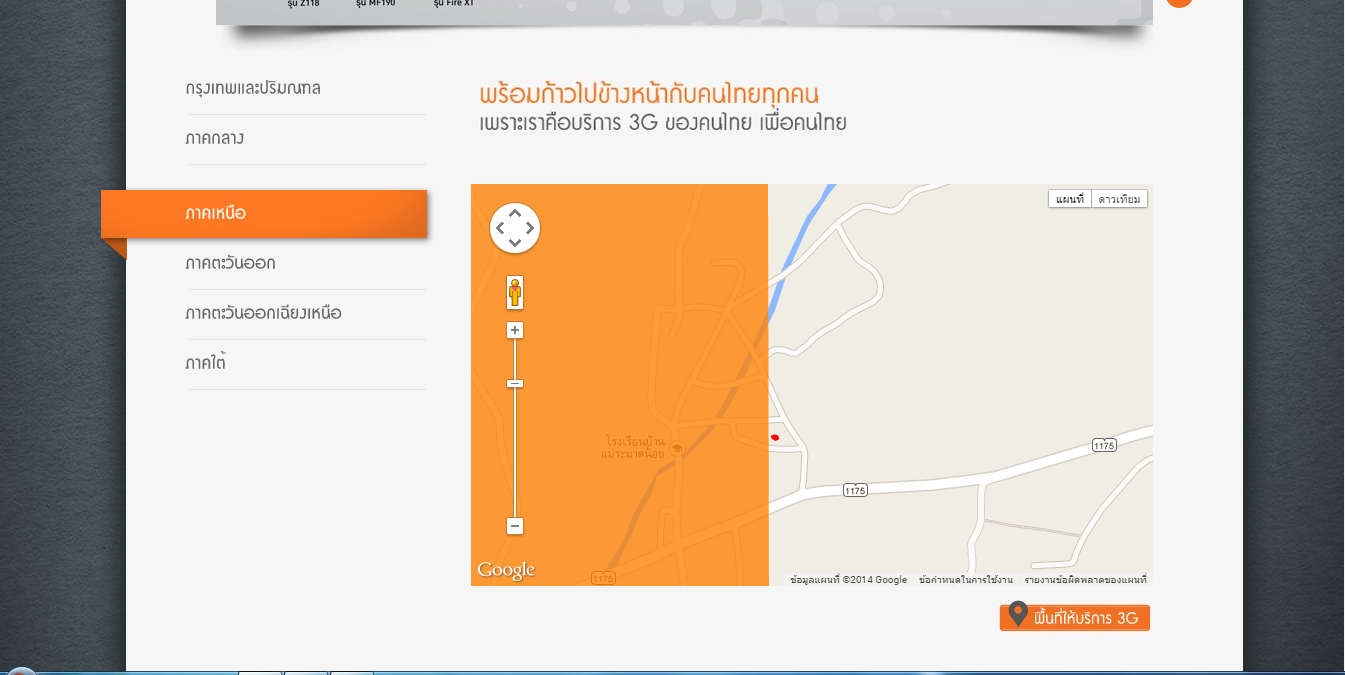Viewport: 1345px width, 675px height.
Task: Click ข้อมูลแผนที่ ©2014 Google text
Action: click(x=848, y=580)
